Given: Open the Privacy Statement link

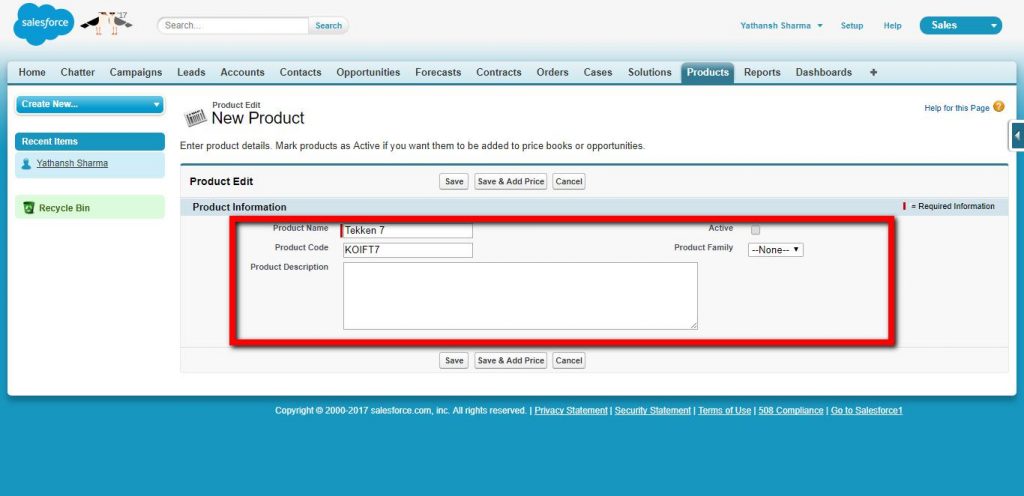Looking at the screenshot, I should 571,411.
